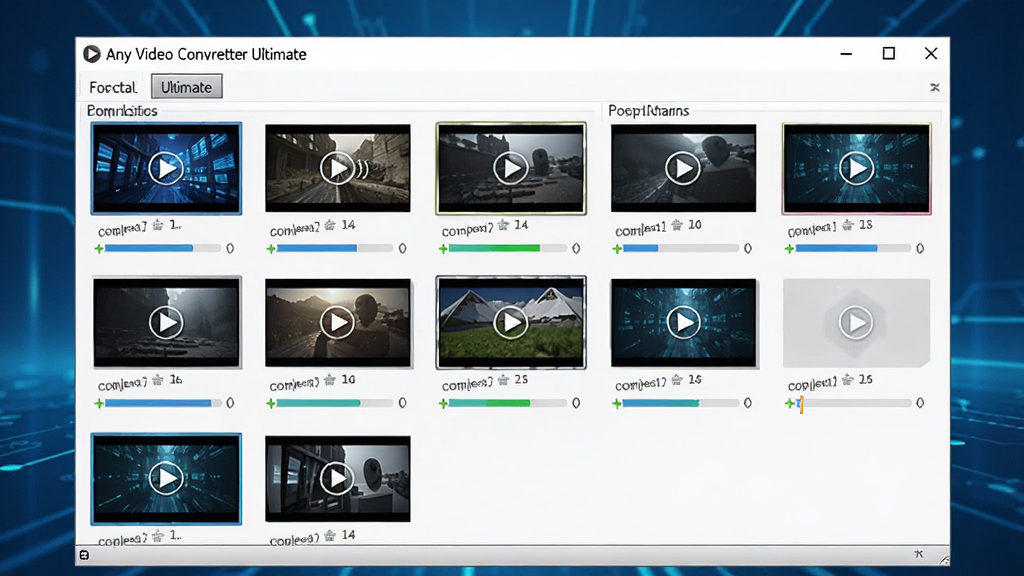This screenshot has height=576, width=1024.
Task: Click the star icon under the street video
Action: pyautogui.click(x=330, y=225)
